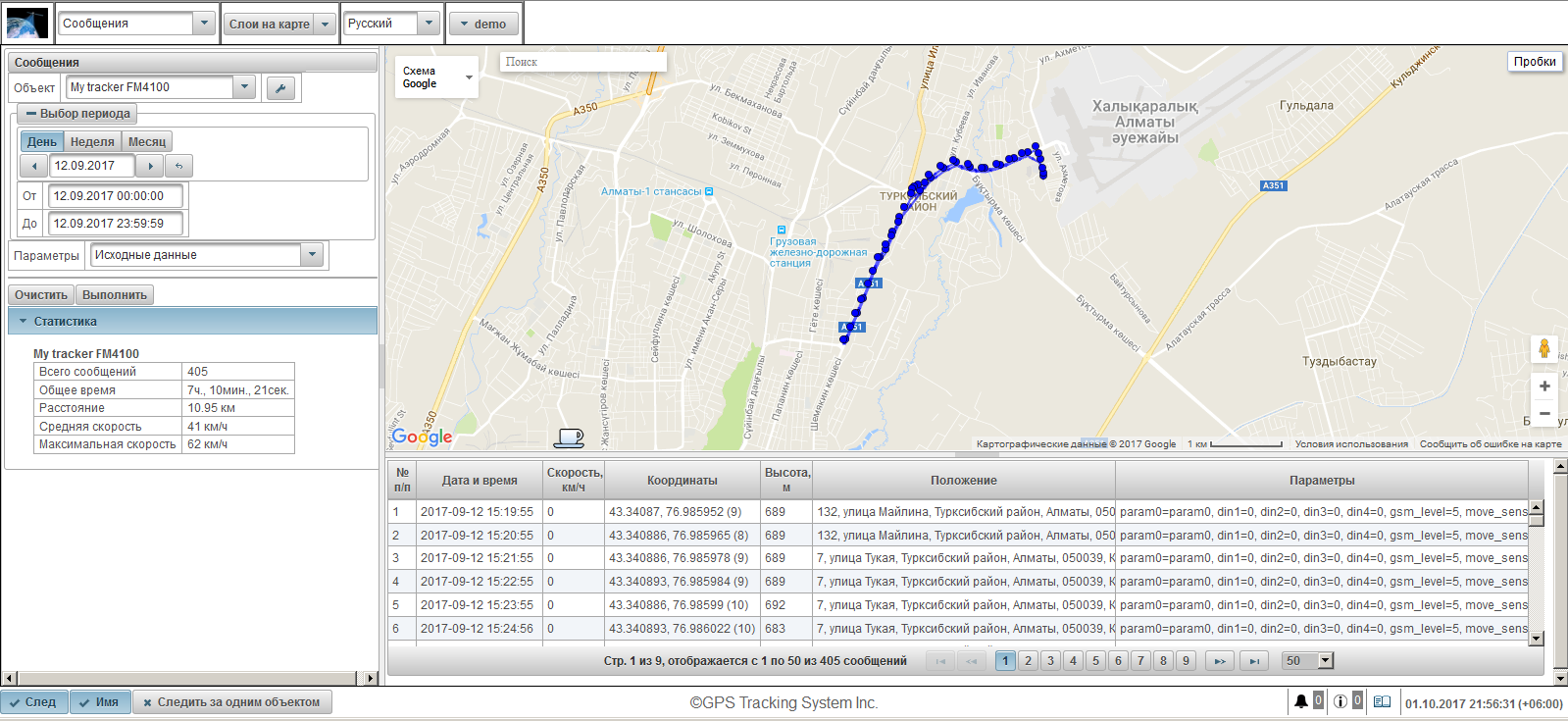Advance to next day with right arrow
The height and width of the screenshot is (721, 1568).
[x=150, y=166]
